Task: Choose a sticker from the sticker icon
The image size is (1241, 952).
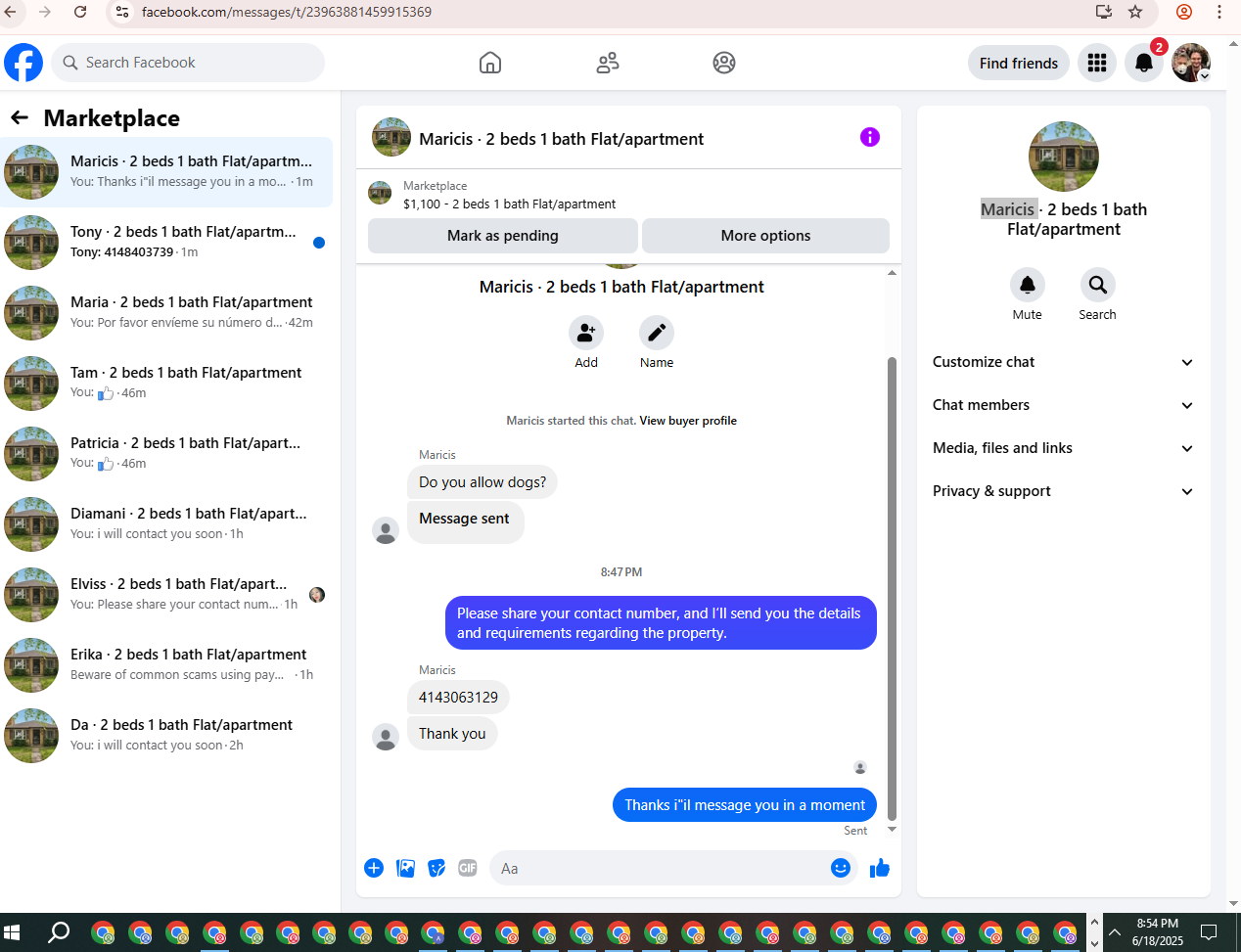Action: pyautogui.click(x=437, y=868)
